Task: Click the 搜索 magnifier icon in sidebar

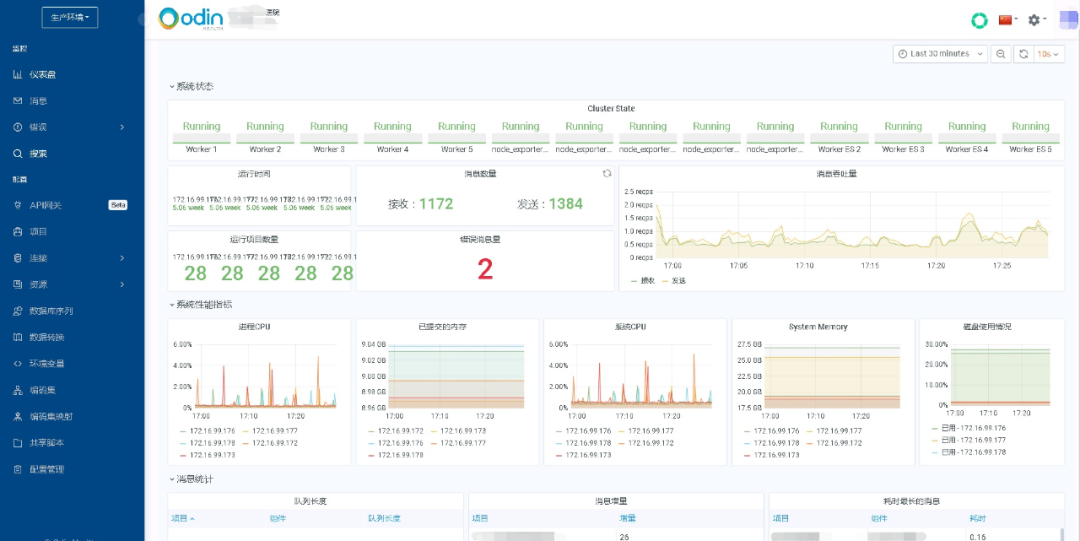Action: (17, 154)
